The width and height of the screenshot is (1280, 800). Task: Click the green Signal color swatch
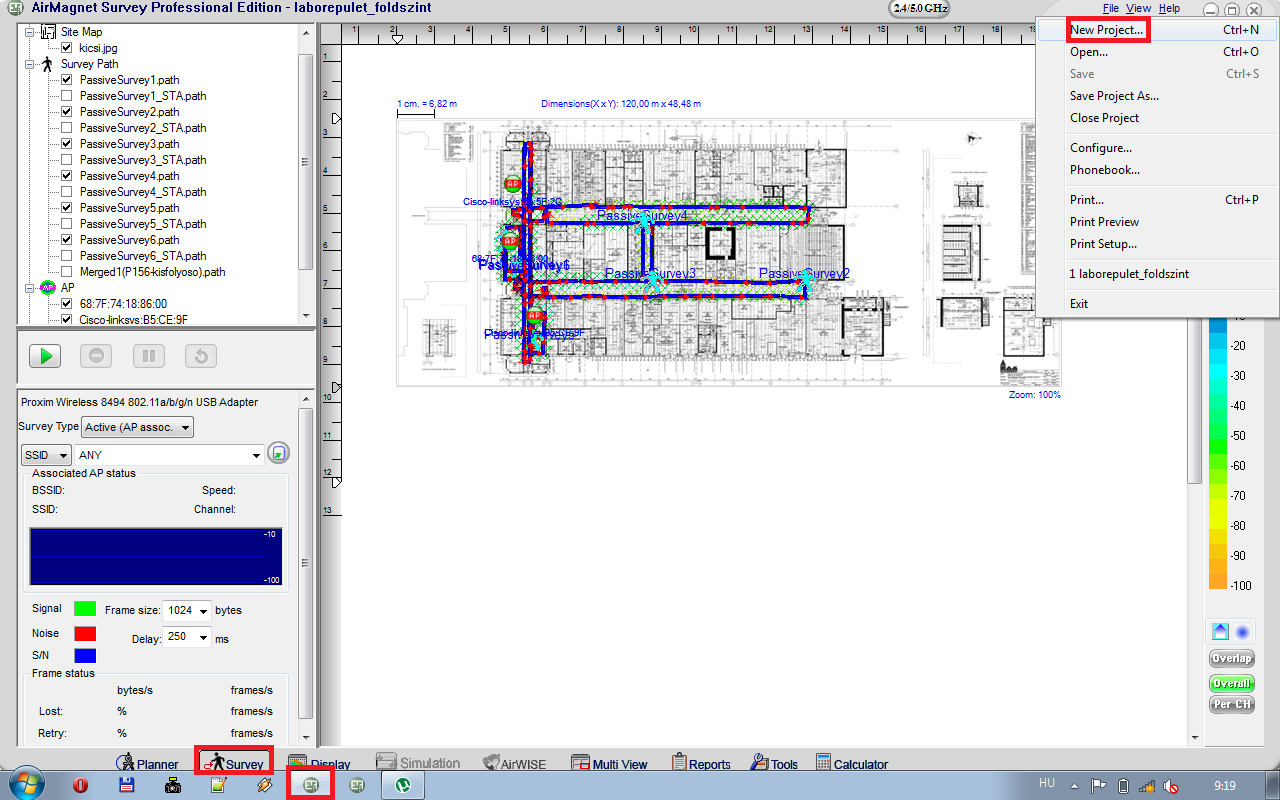point(84,608)
